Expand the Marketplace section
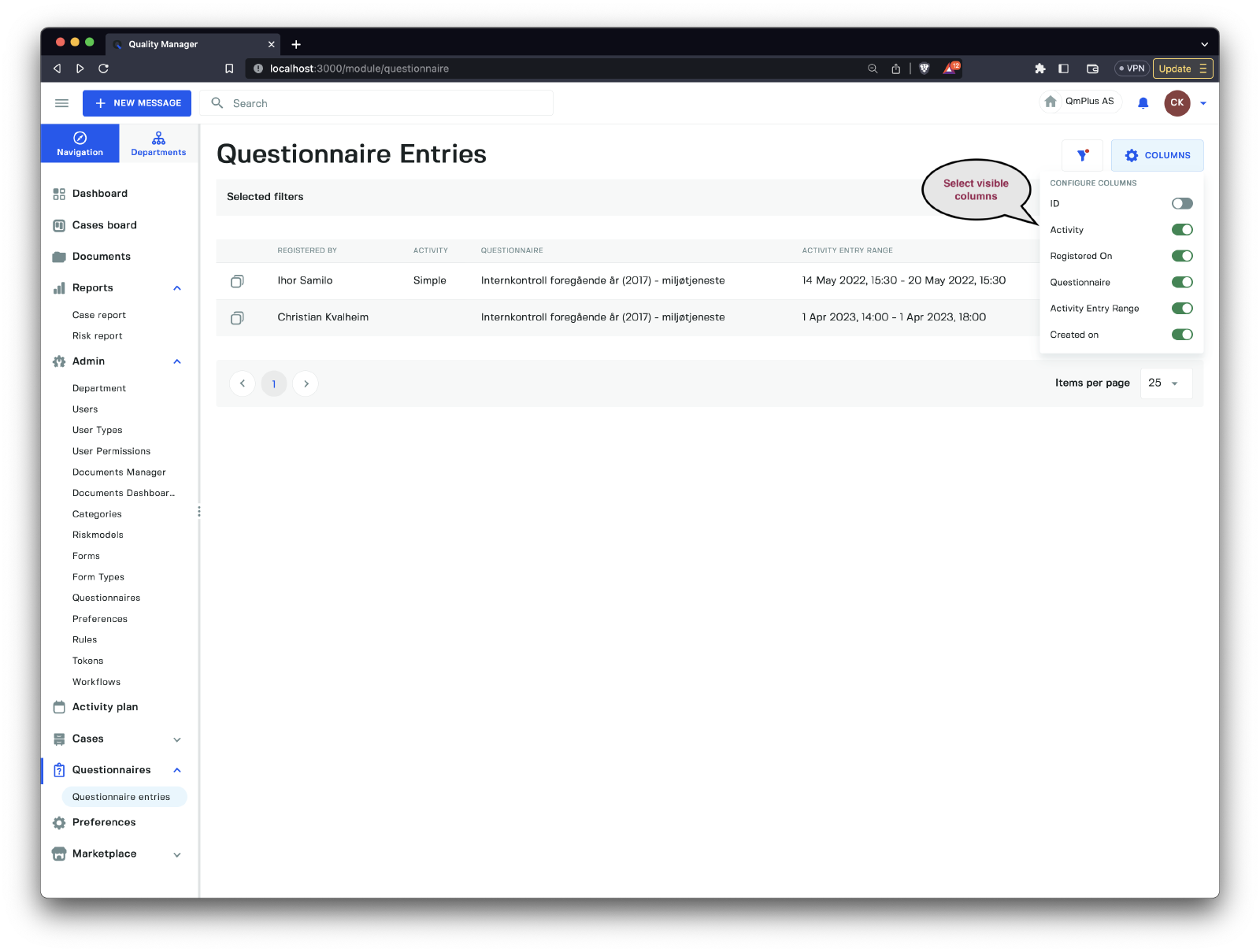Screen dimensions: 1260x952 tap(177, 854)
